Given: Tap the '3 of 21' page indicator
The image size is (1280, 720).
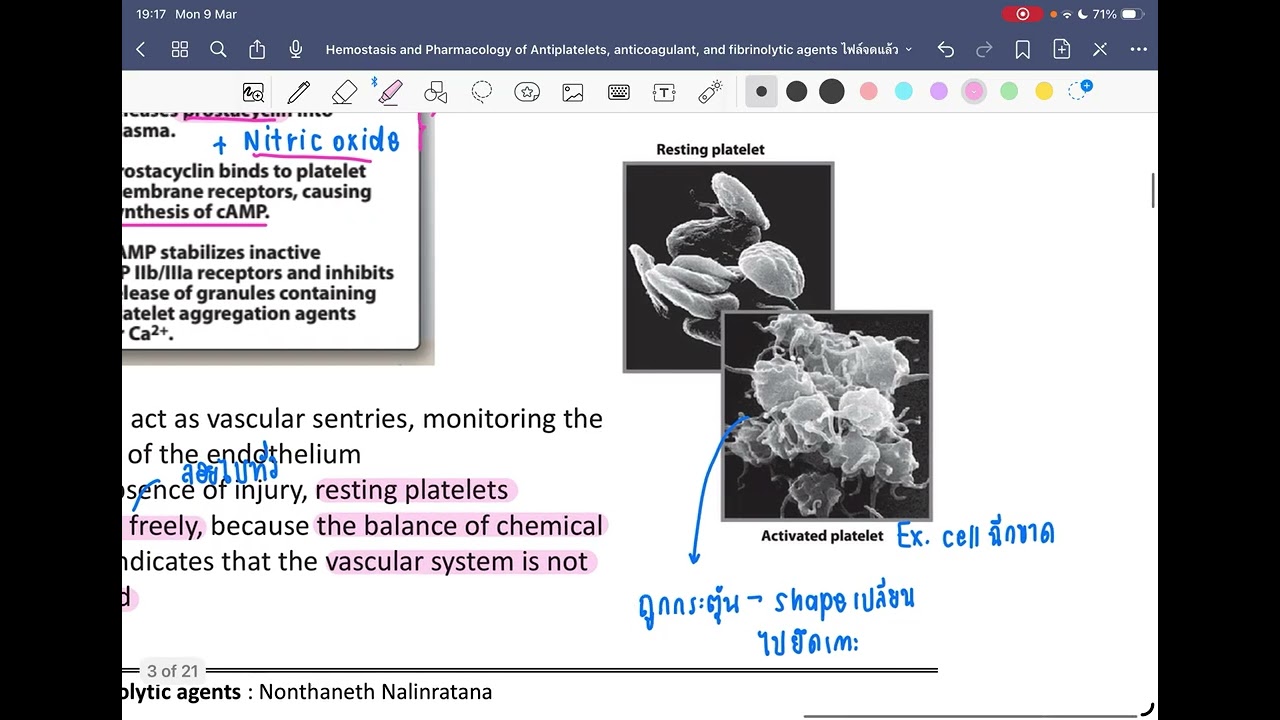Looking at the screenshot, I should click(x=173, y=671).
